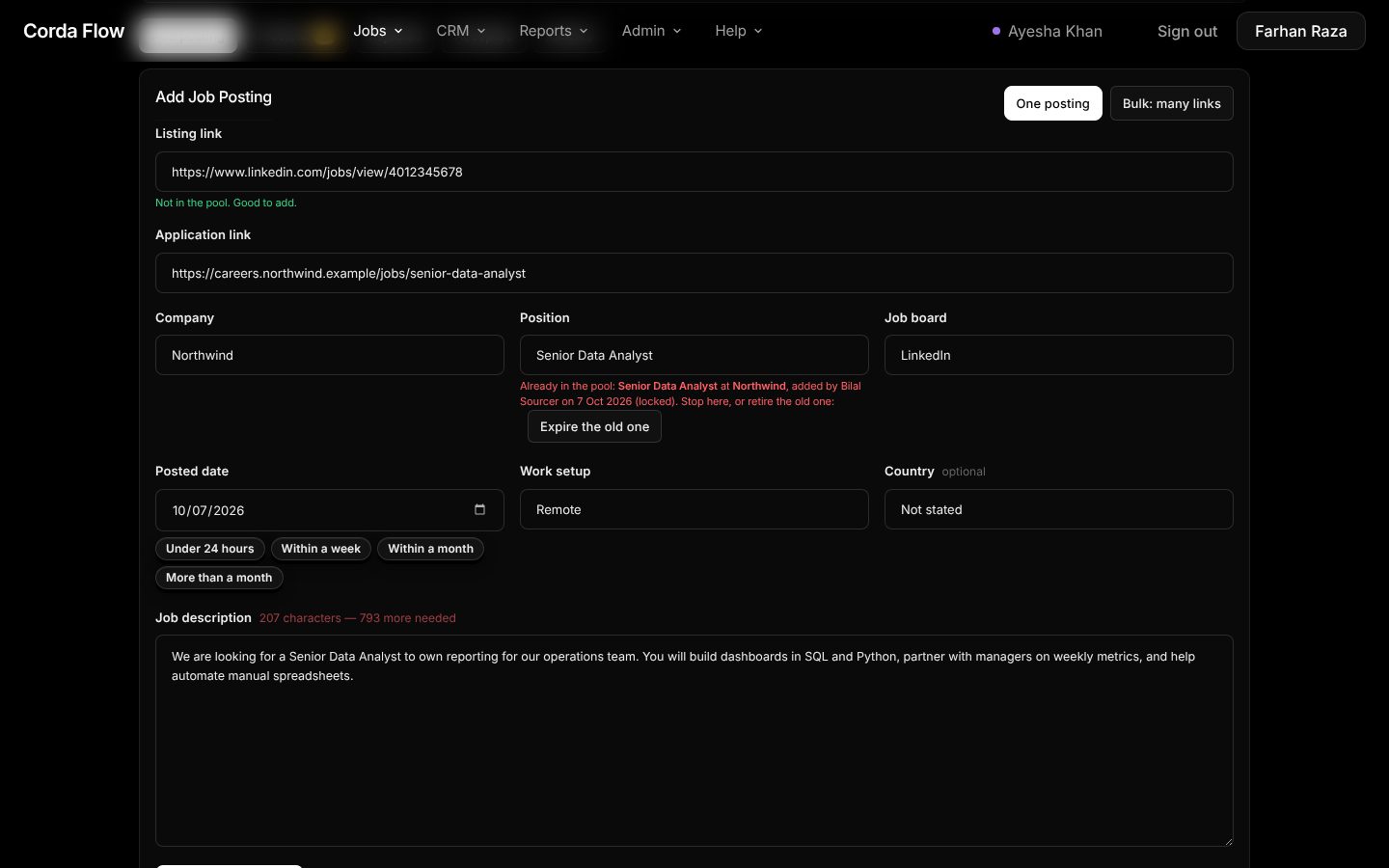Focus the Listing link field
Image resolution: width=1389 pixels, height=868 pixels.
pos(694,172)
